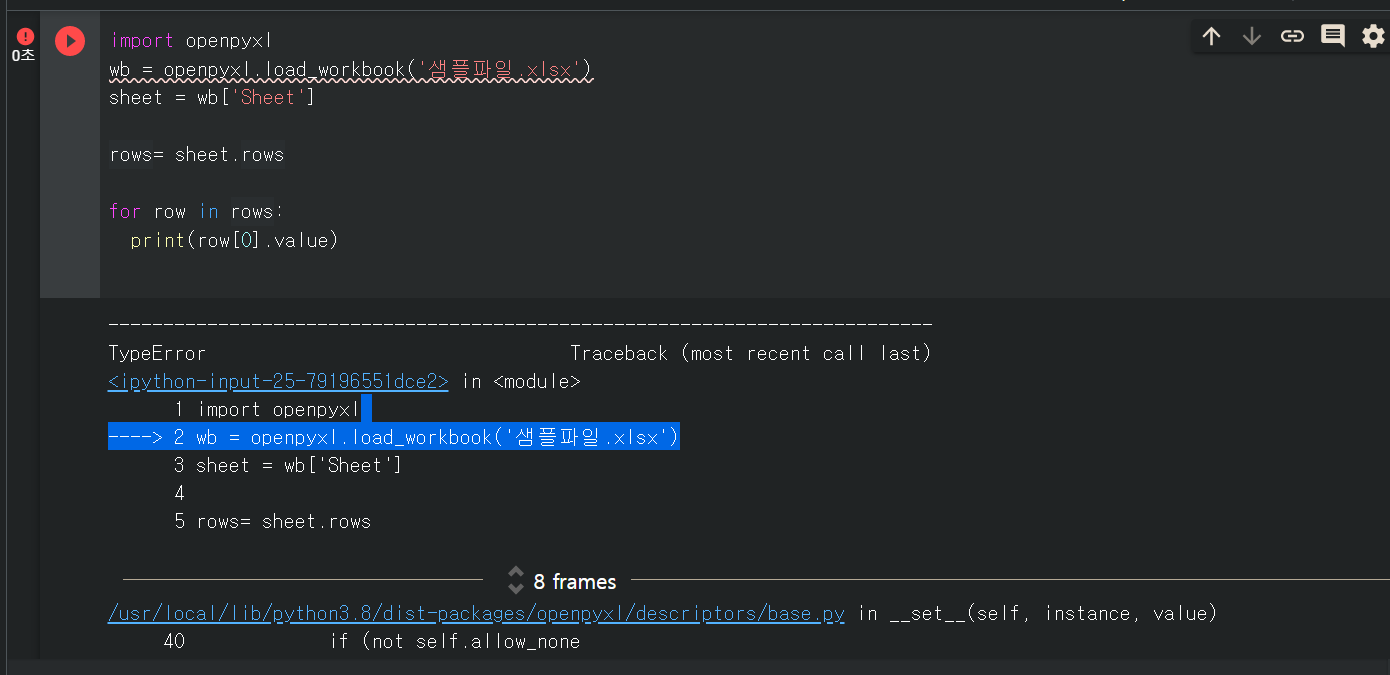Screen dimensions: 1390x675
Task: Click the TypeError text in the output
Action: point(157,353)
